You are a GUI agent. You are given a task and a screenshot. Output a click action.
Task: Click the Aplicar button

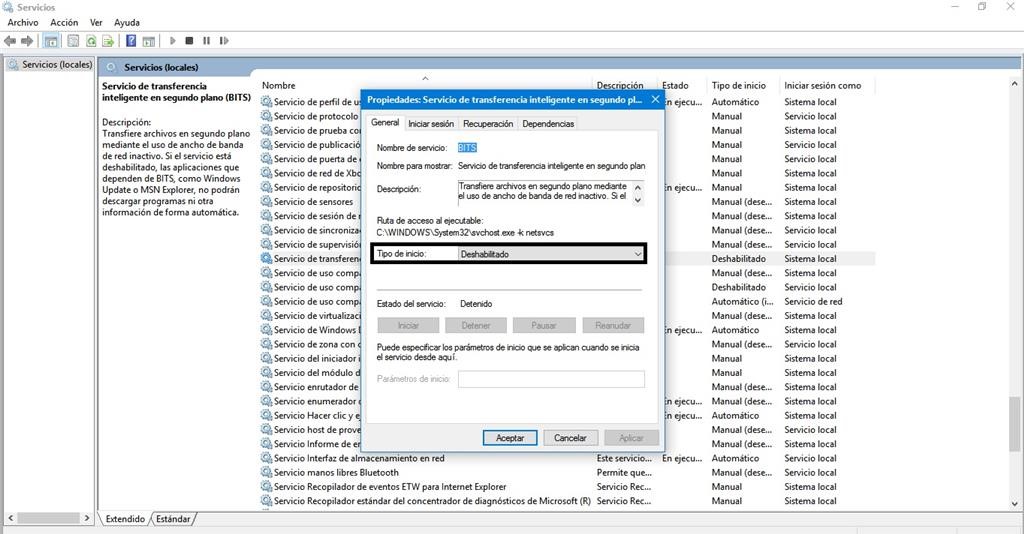[631, 438]
